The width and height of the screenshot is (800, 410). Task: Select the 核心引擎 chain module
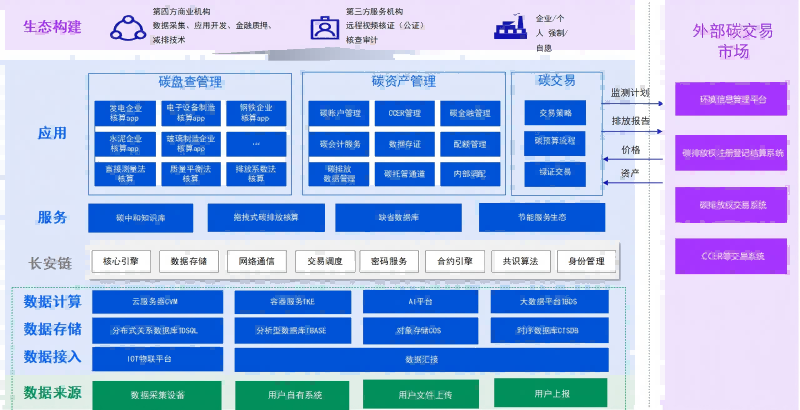click(x=120, y=261)
